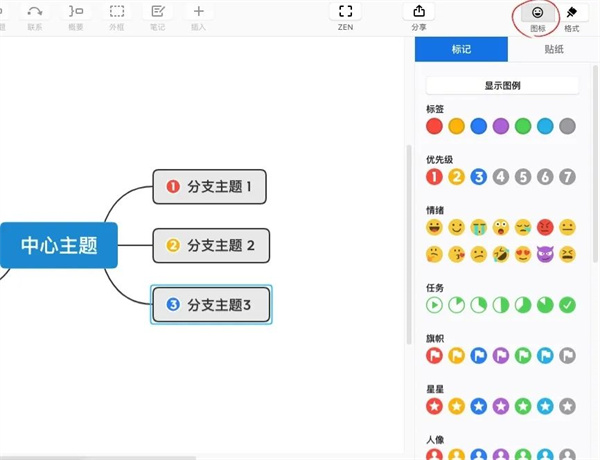
Task: Click the 显示图例 button
Action: coord(502,86)
